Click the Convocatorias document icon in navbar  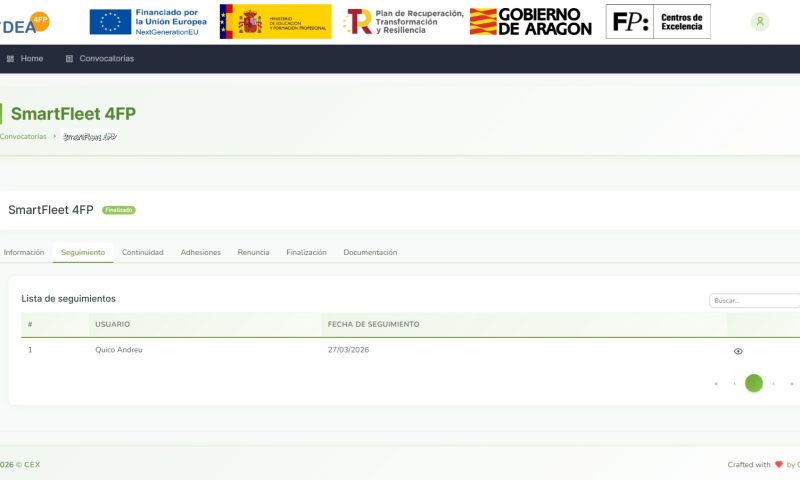69,59
